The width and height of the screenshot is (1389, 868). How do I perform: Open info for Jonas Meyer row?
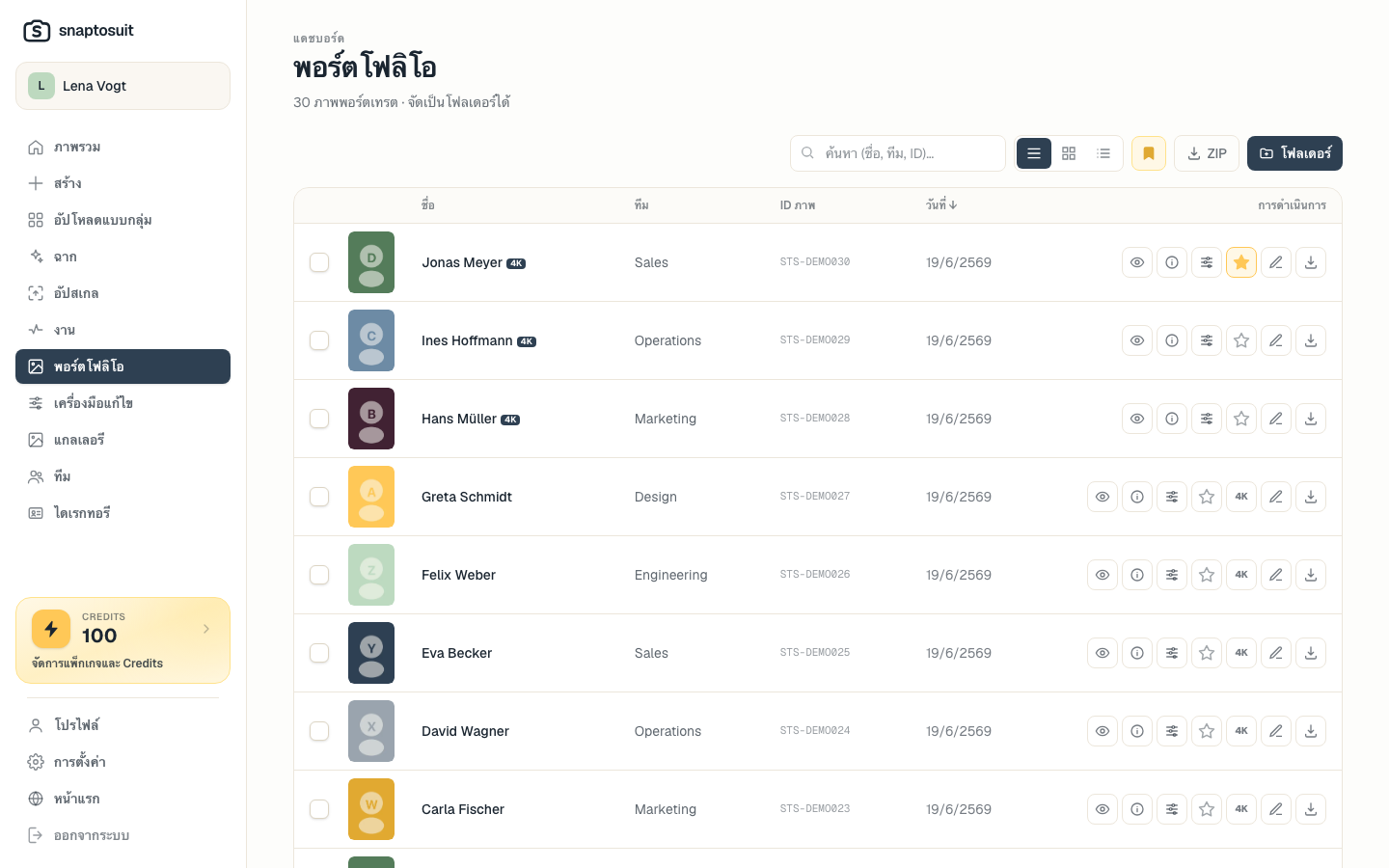pos(1172,262)
